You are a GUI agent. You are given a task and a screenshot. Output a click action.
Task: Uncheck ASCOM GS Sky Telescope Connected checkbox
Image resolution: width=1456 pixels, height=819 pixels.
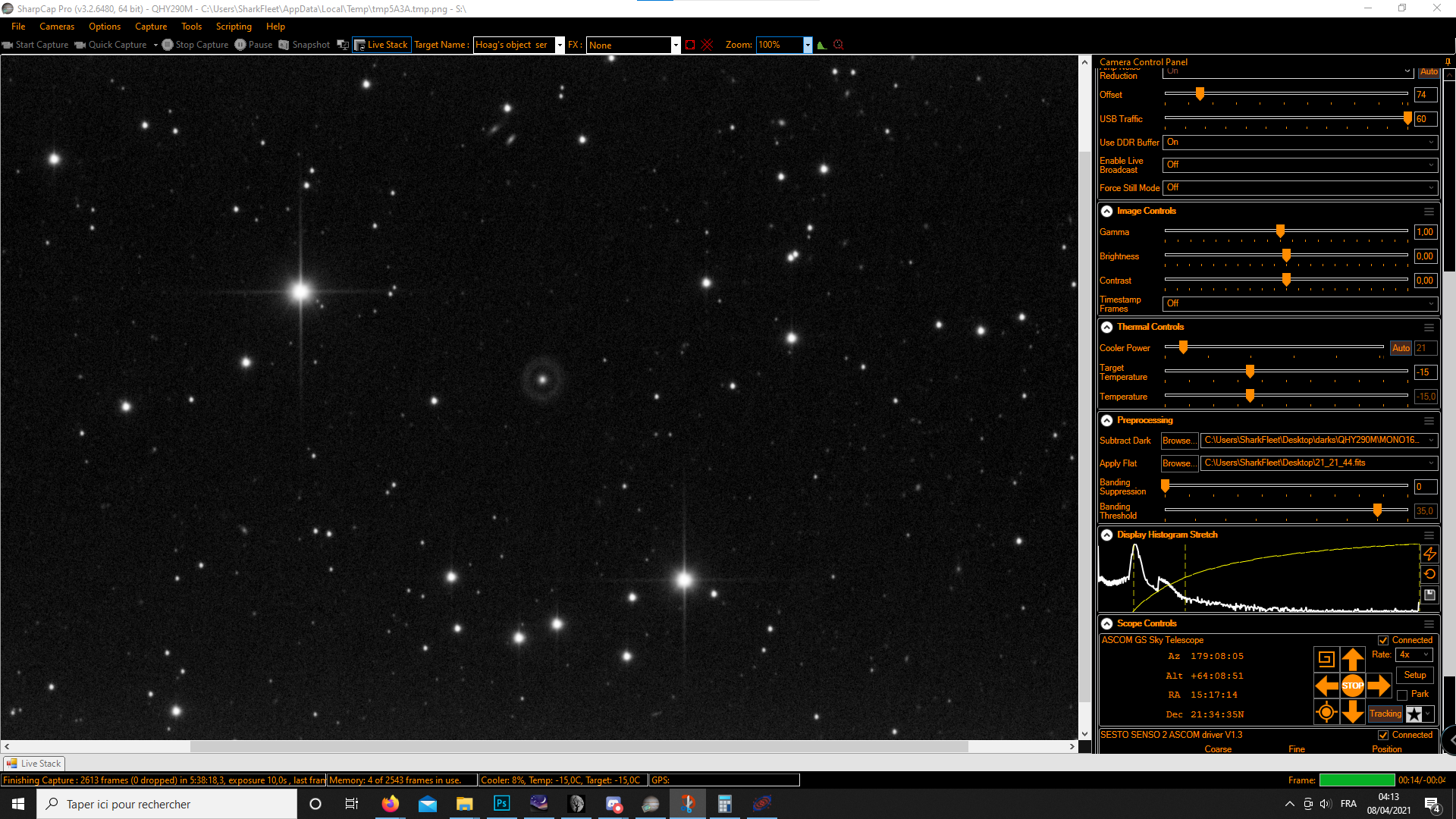coord(1383,641)
